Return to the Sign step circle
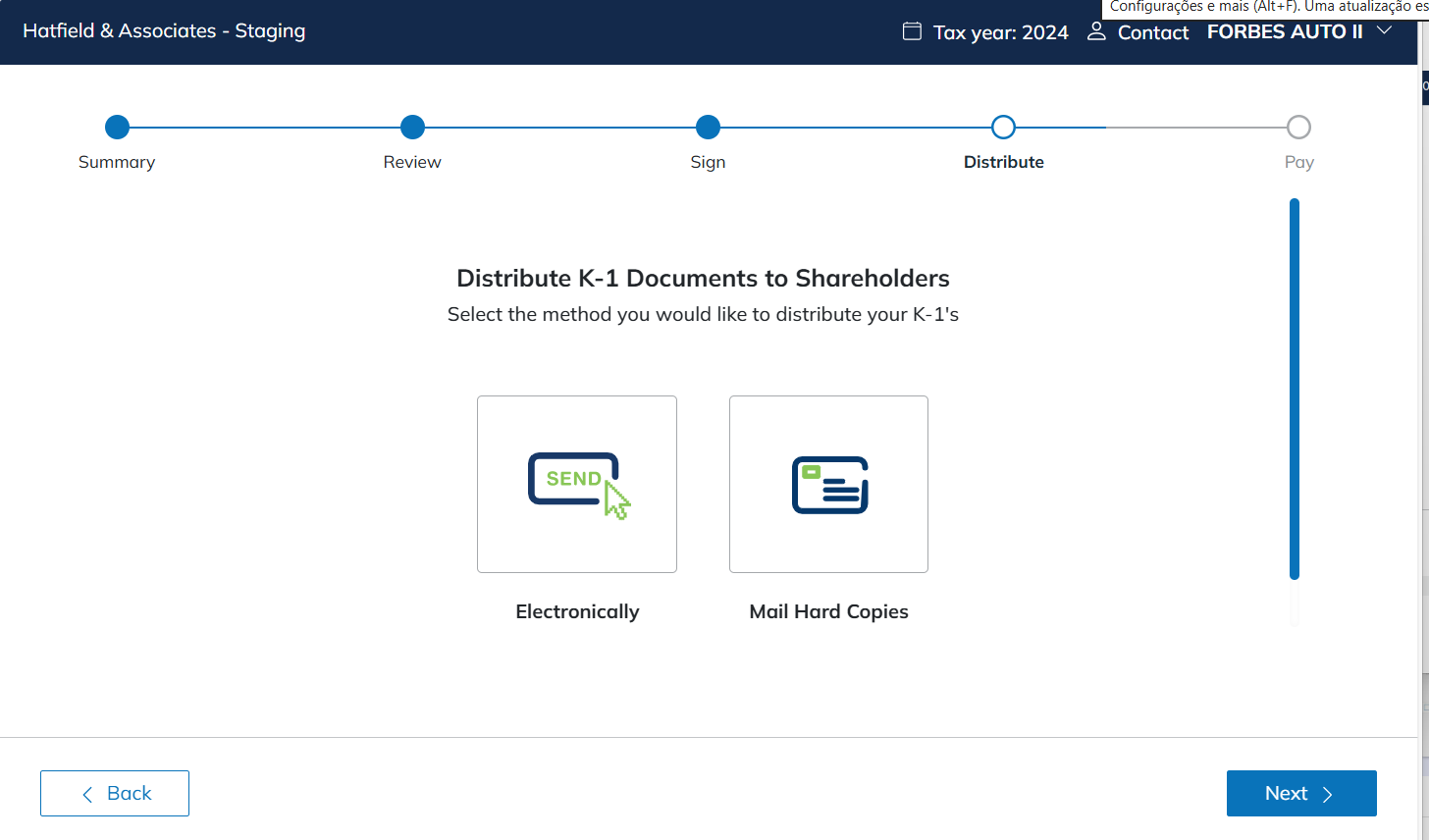 (x=708, y=127)
